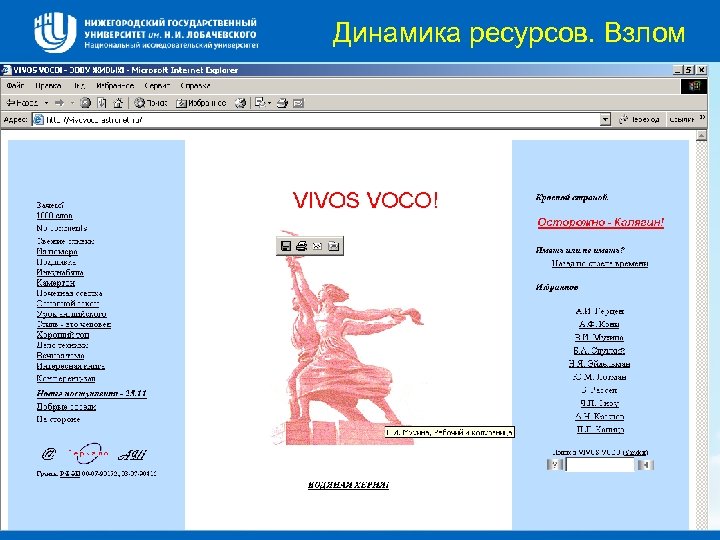Open the link below 'Имеет или не имеет?'
This screenshot has width=720, height=540.
coord(600,264)
